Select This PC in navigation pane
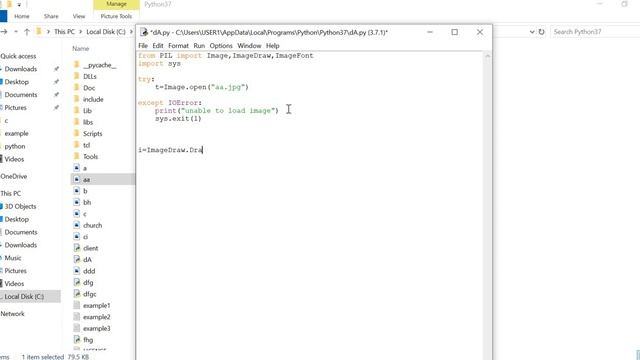This screenshot has width=640, height=360. click(x=11, y=193)
